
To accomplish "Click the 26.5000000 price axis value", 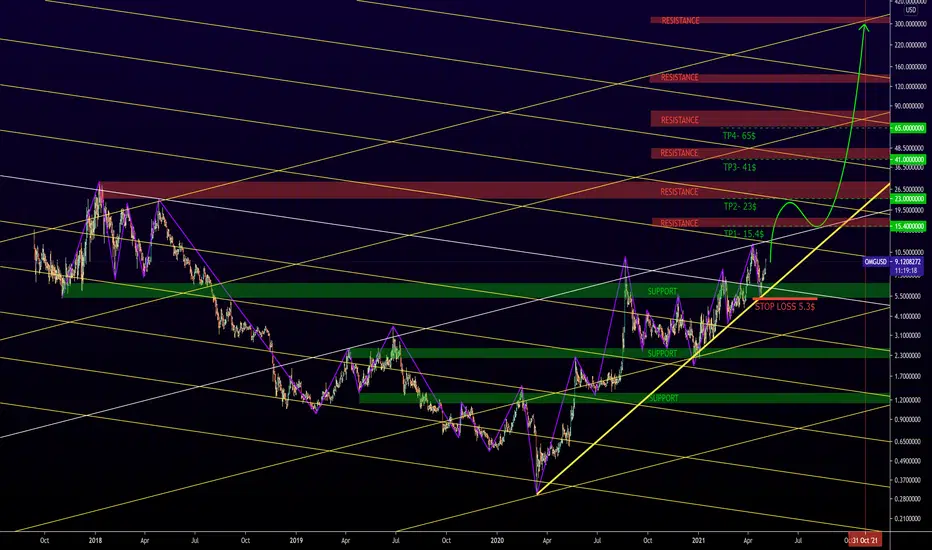I will coord(911,190).
